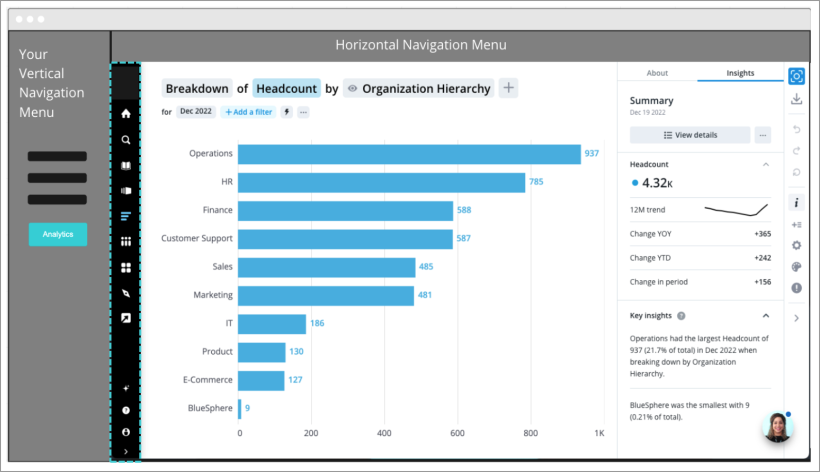Click the capture icon atop right toolbar
Image resolution: width=820 pixels, height=472 pixels.
(x=796, y=76)
